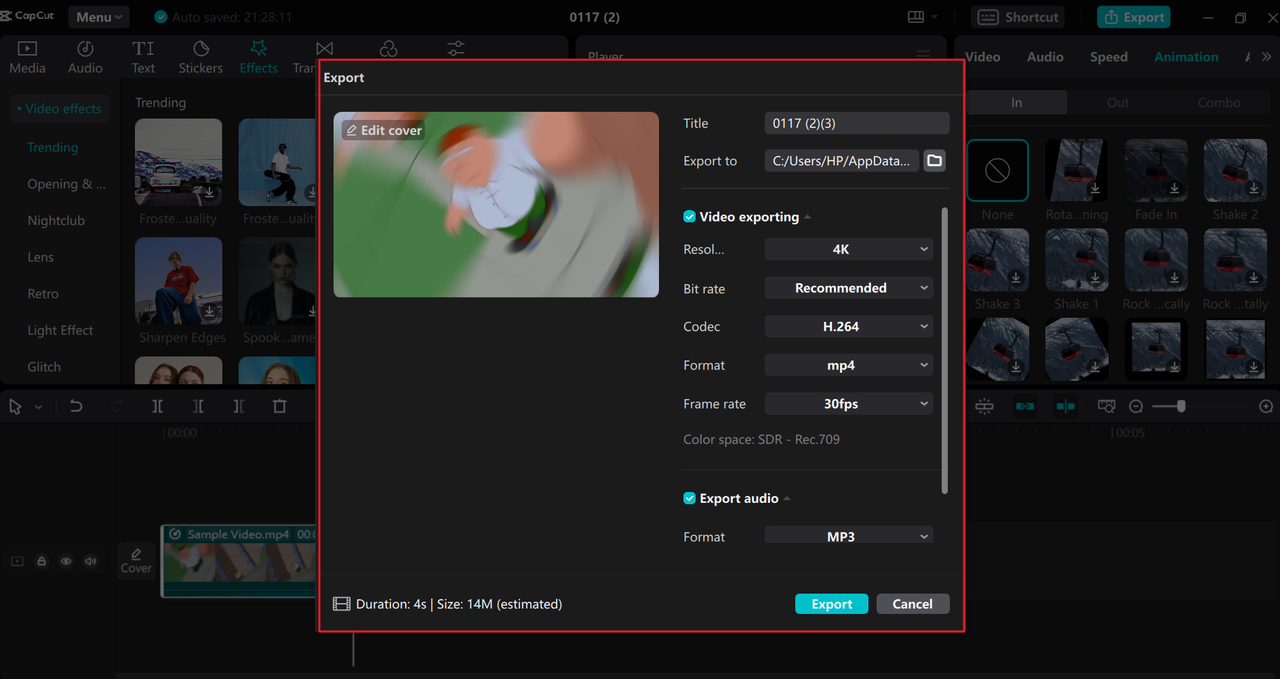Click the timeline zoom-in plus icon
Image resolution: width=1280 pixels, height=679 pixels.
pyautogui.click(x=1266, y=406)
